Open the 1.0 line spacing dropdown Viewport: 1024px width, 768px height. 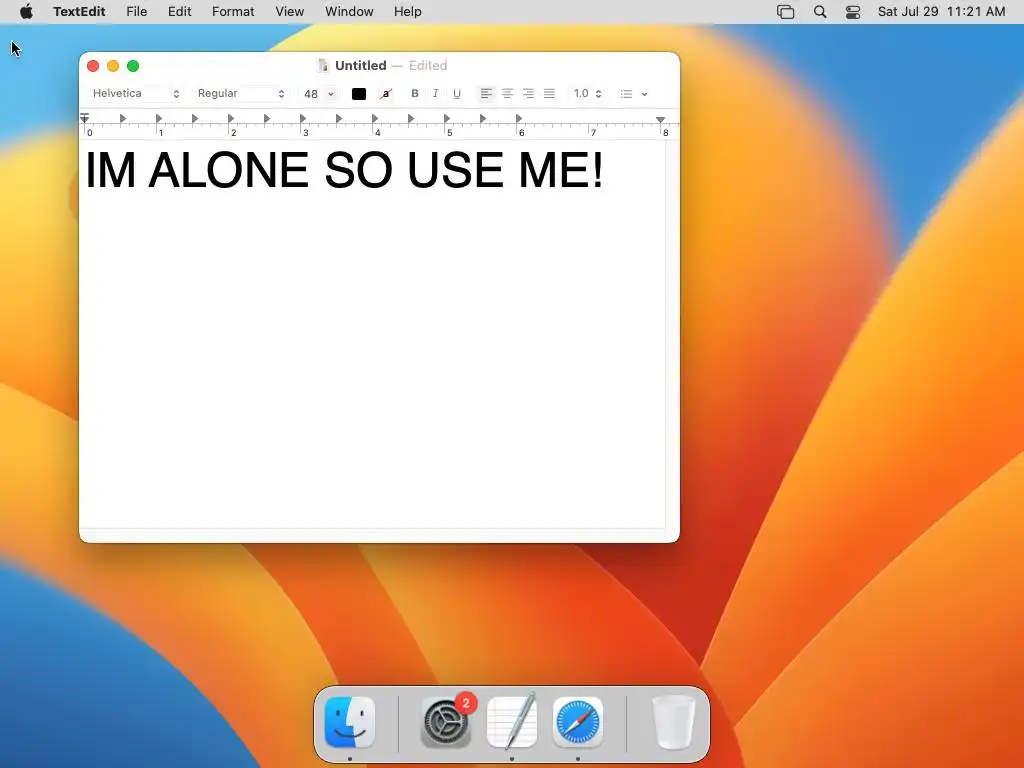587,93
